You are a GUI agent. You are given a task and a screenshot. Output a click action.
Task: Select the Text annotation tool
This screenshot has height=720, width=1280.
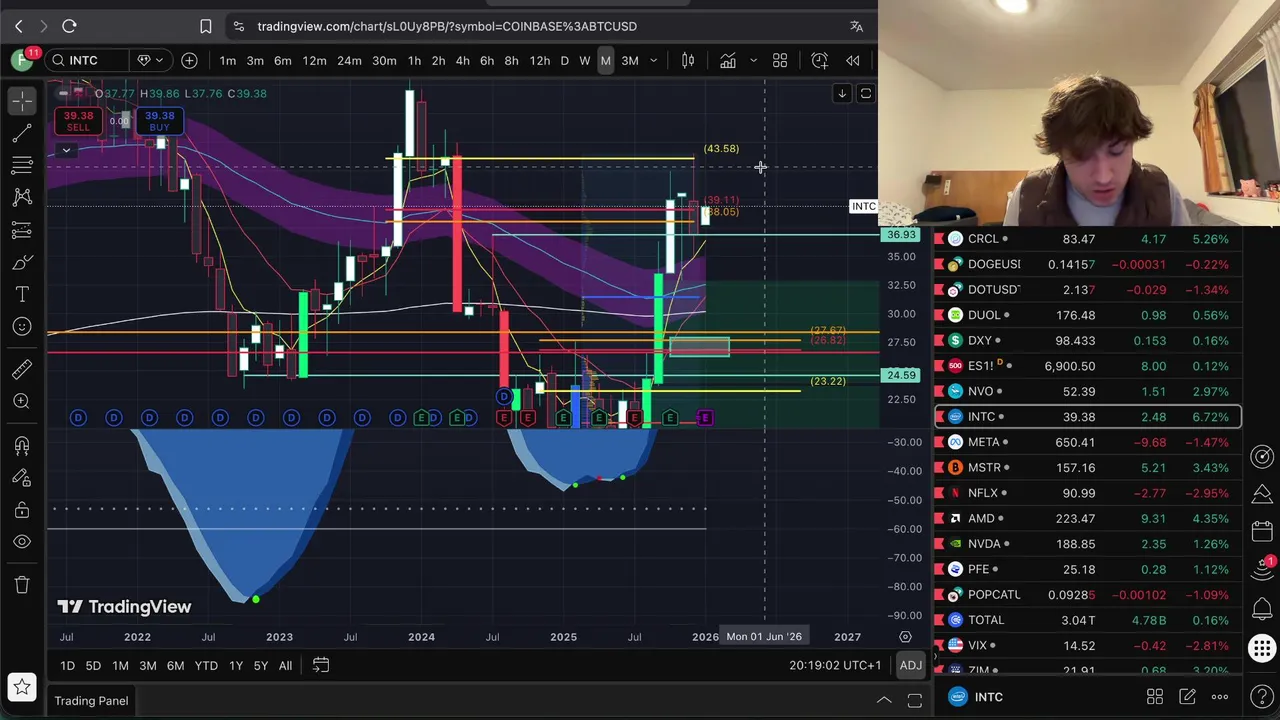coord(22,295)
